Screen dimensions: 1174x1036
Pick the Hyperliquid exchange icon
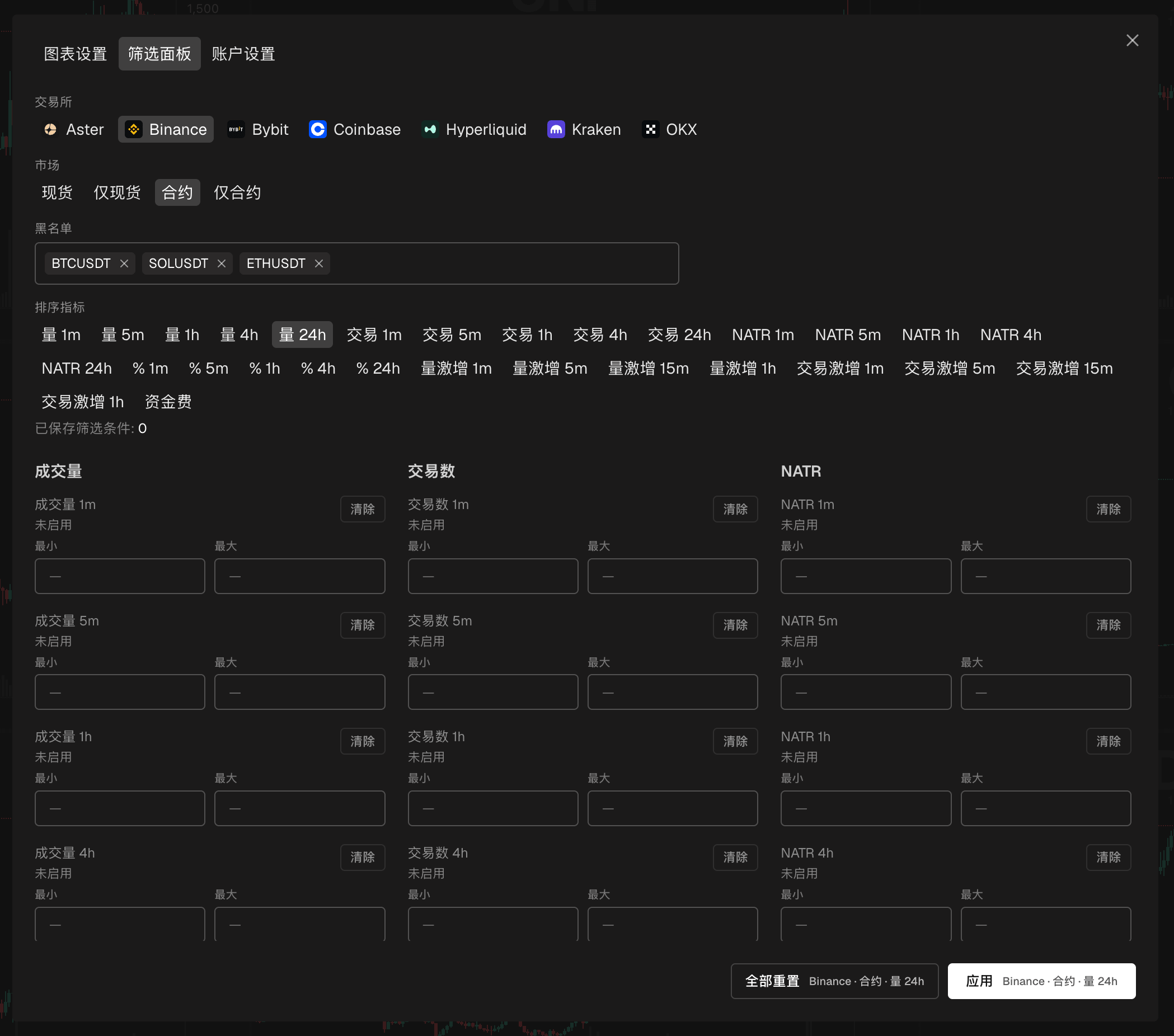(x=430, y=129)
